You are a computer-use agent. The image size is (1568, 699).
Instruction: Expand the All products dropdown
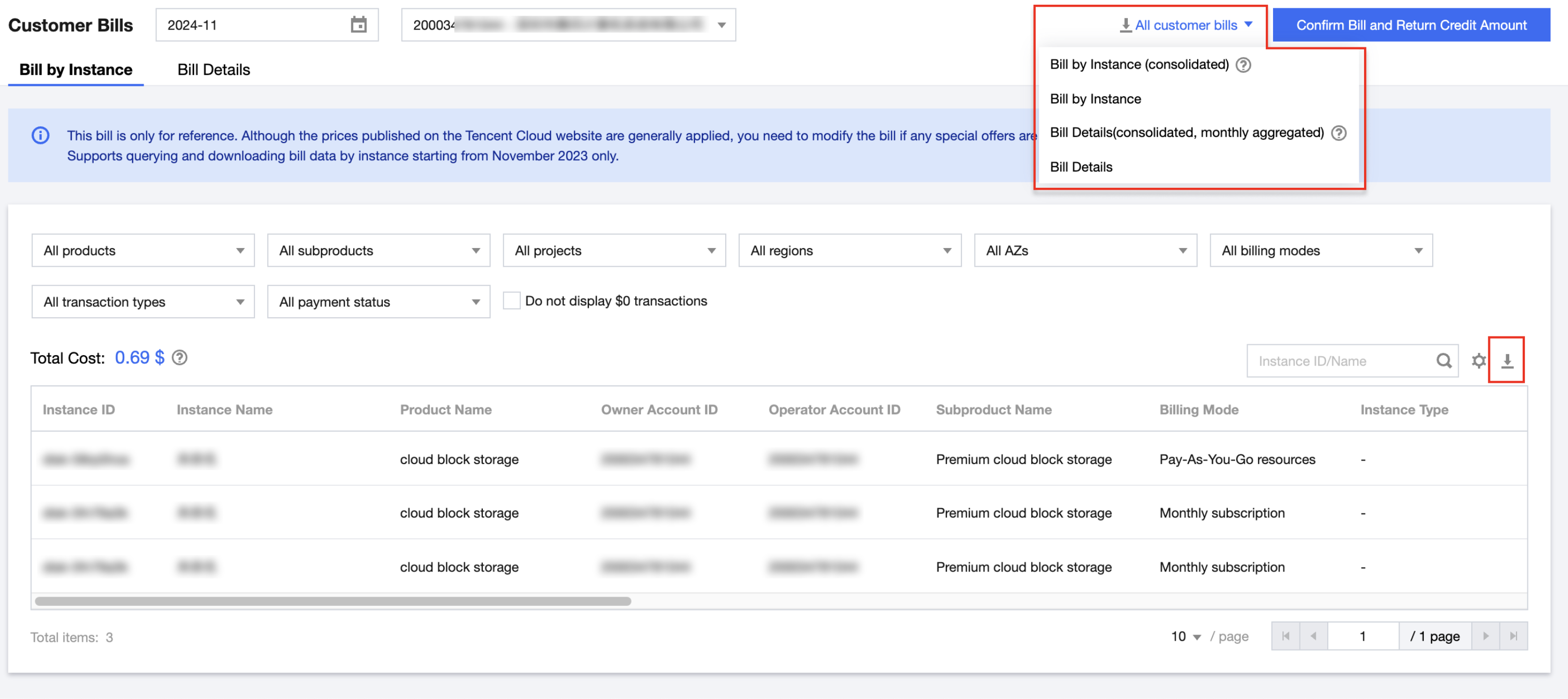point(143,251)
